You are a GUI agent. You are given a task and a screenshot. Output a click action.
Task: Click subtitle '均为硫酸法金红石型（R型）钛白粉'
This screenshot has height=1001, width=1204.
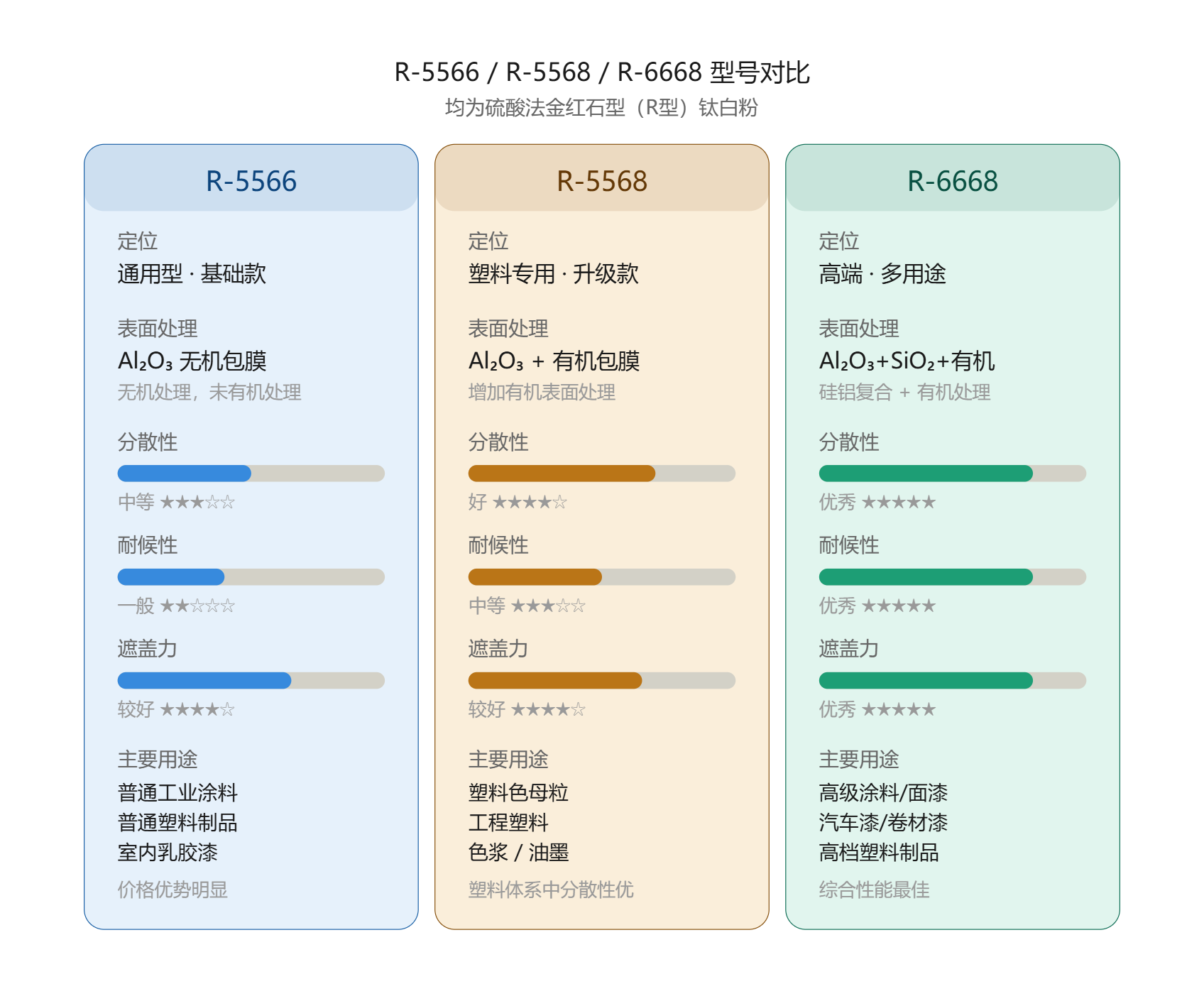(602, 108)
